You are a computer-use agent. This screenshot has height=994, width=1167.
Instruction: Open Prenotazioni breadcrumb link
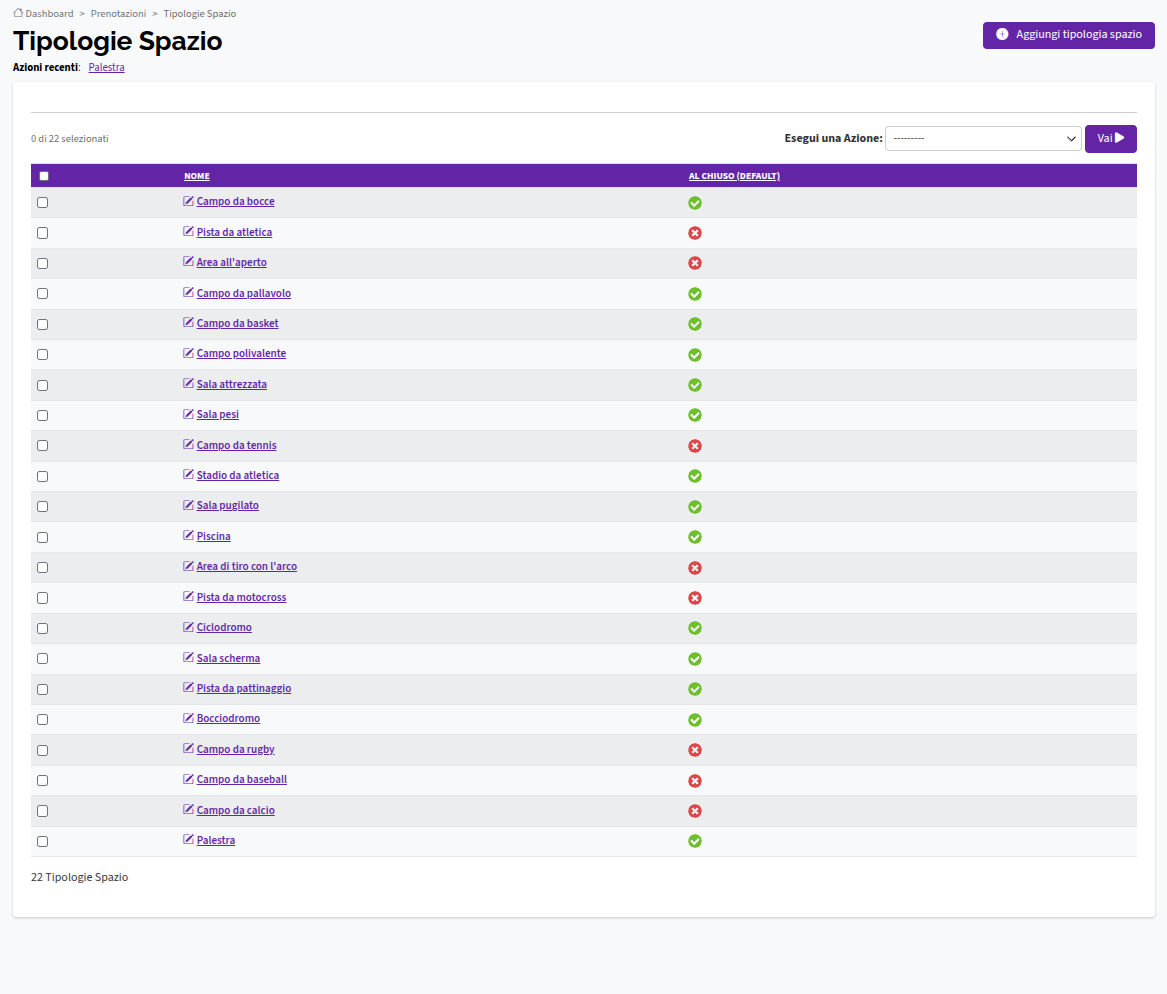[x=118, y=13]
